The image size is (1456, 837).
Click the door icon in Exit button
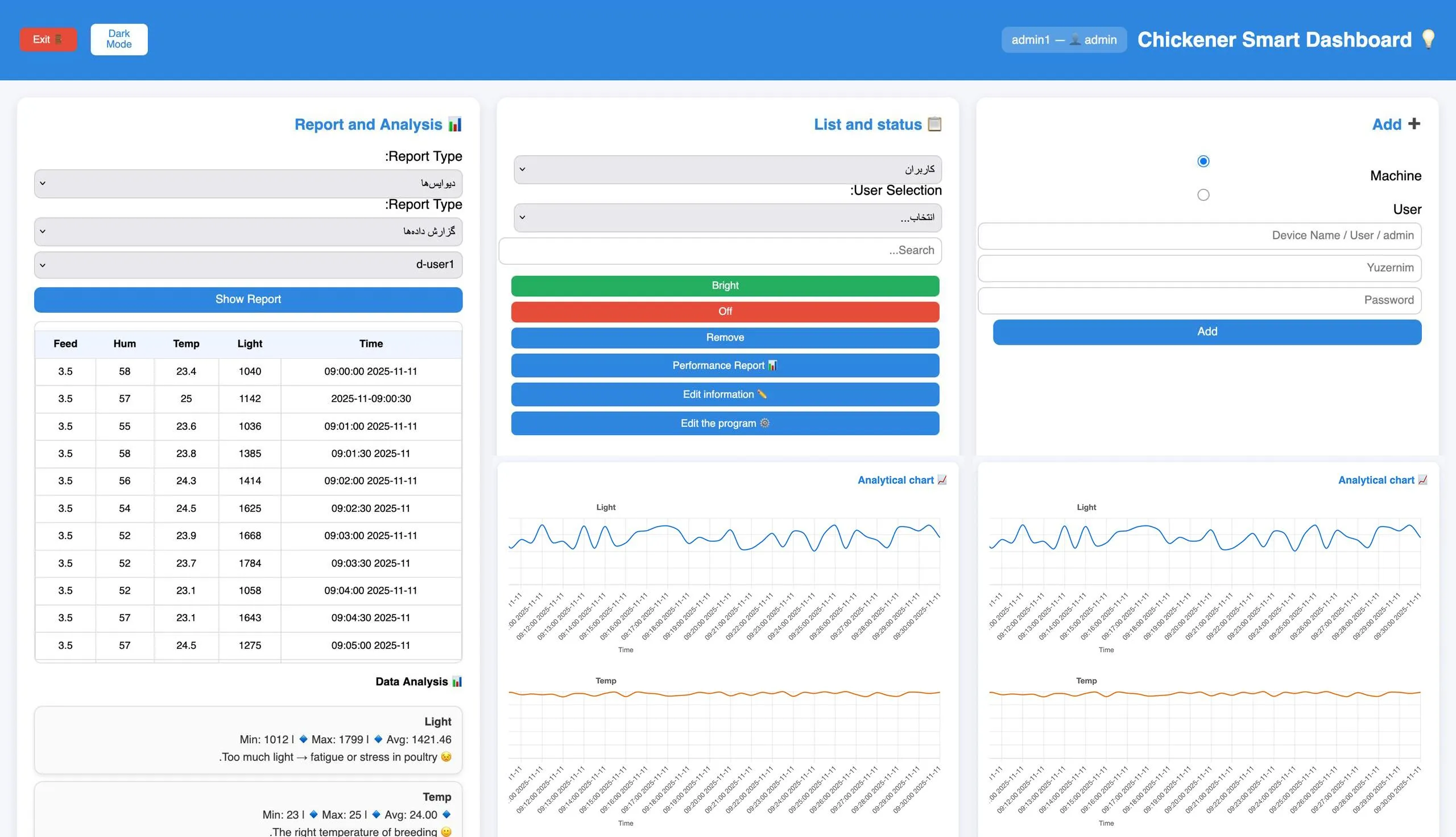(x=59, y=39)
